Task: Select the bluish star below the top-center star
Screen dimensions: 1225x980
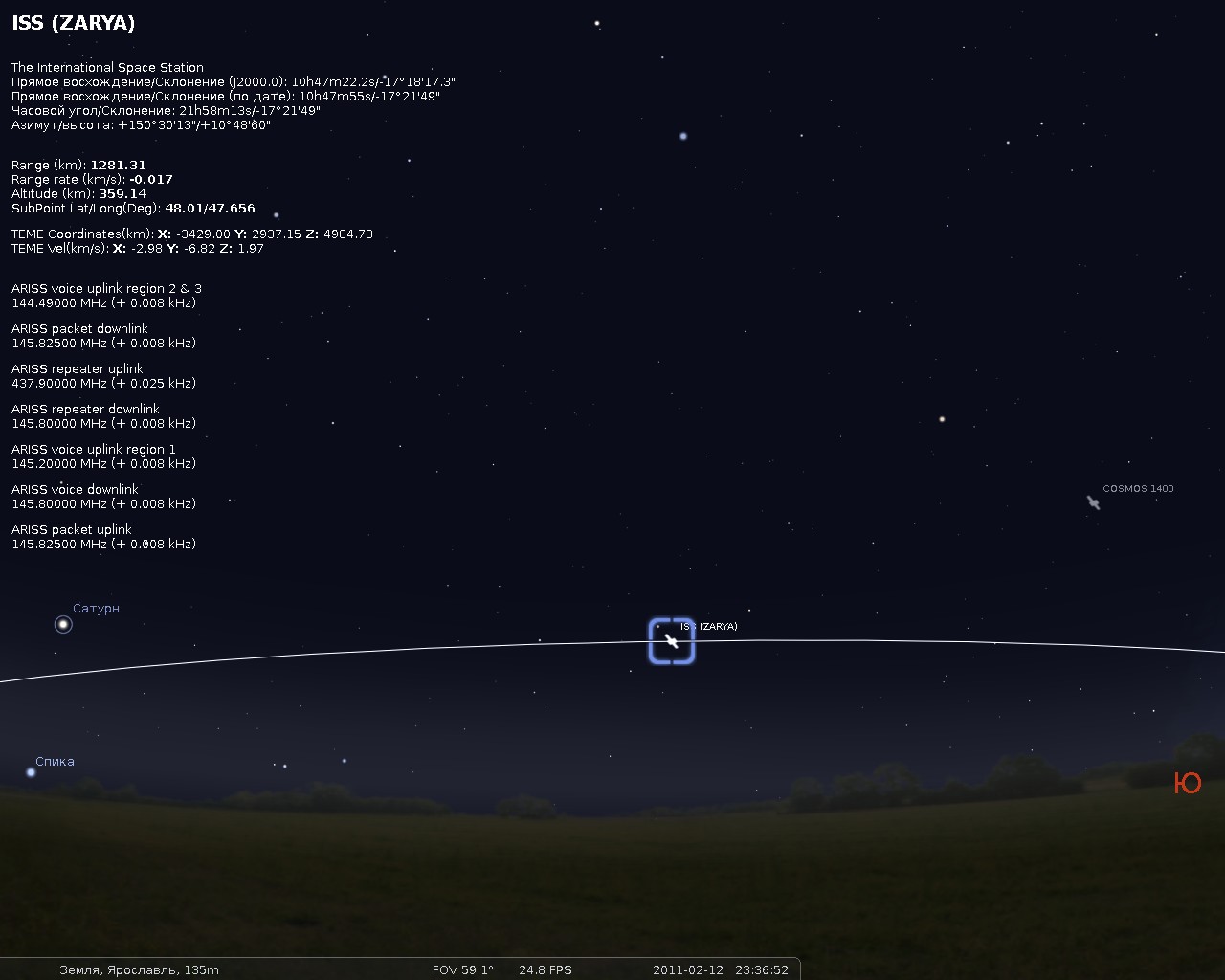Action: [683, 137]
